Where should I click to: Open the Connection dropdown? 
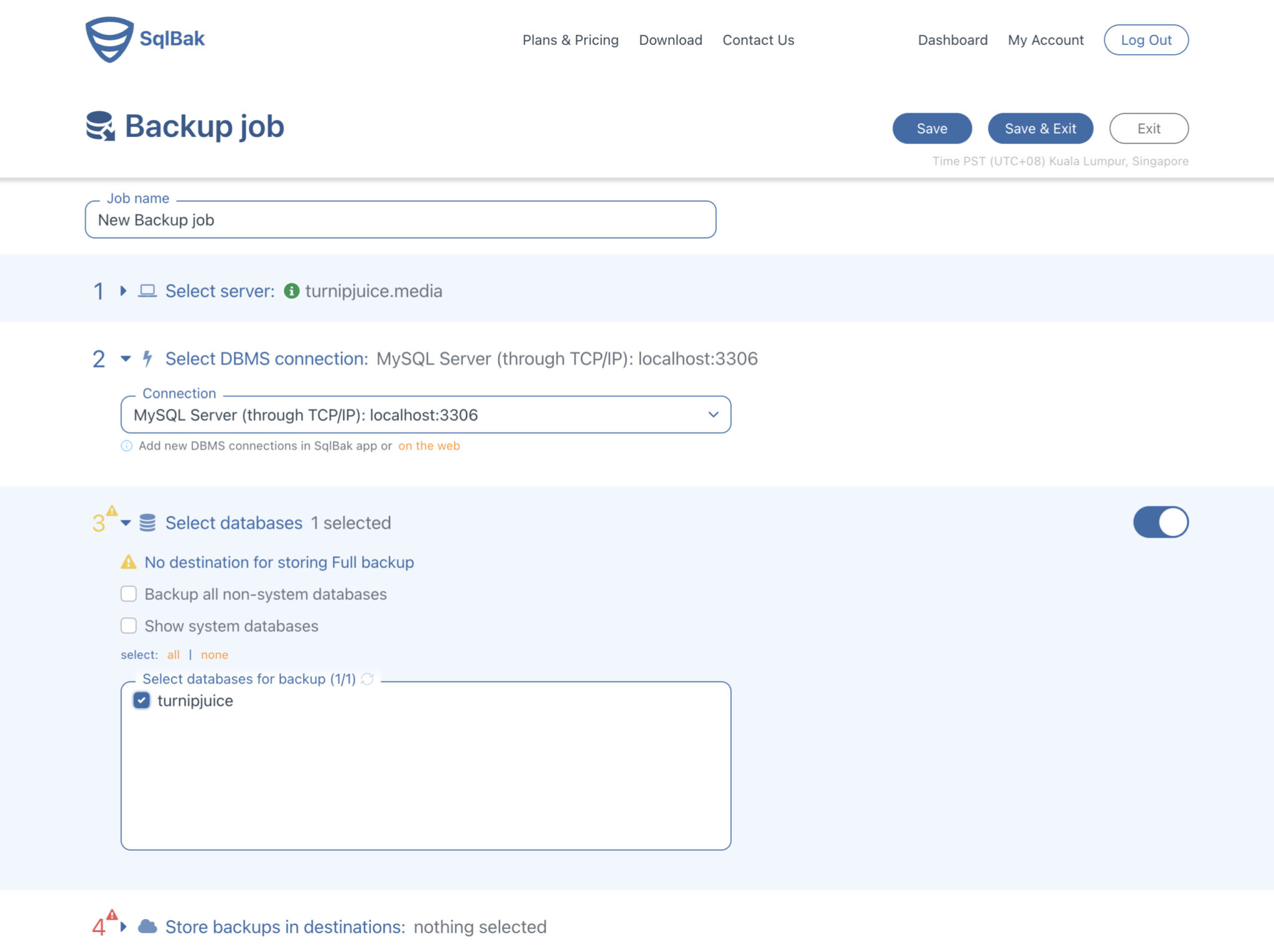click(713, 414)
